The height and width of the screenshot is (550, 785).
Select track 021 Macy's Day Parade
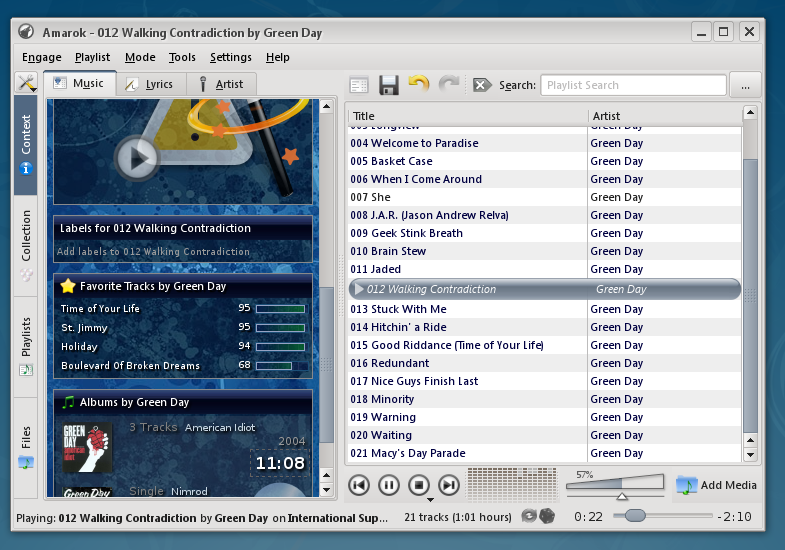point(545,453)
